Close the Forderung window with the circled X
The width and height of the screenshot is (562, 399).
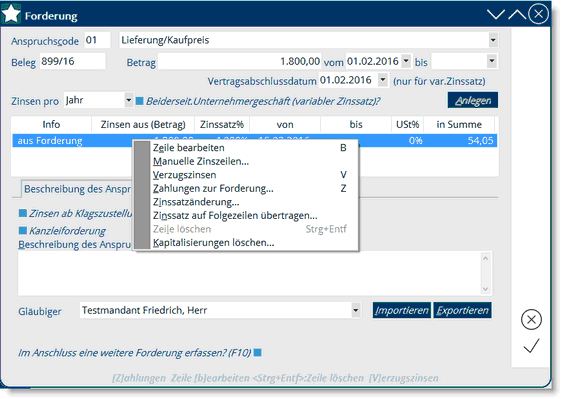coord(538,14)
